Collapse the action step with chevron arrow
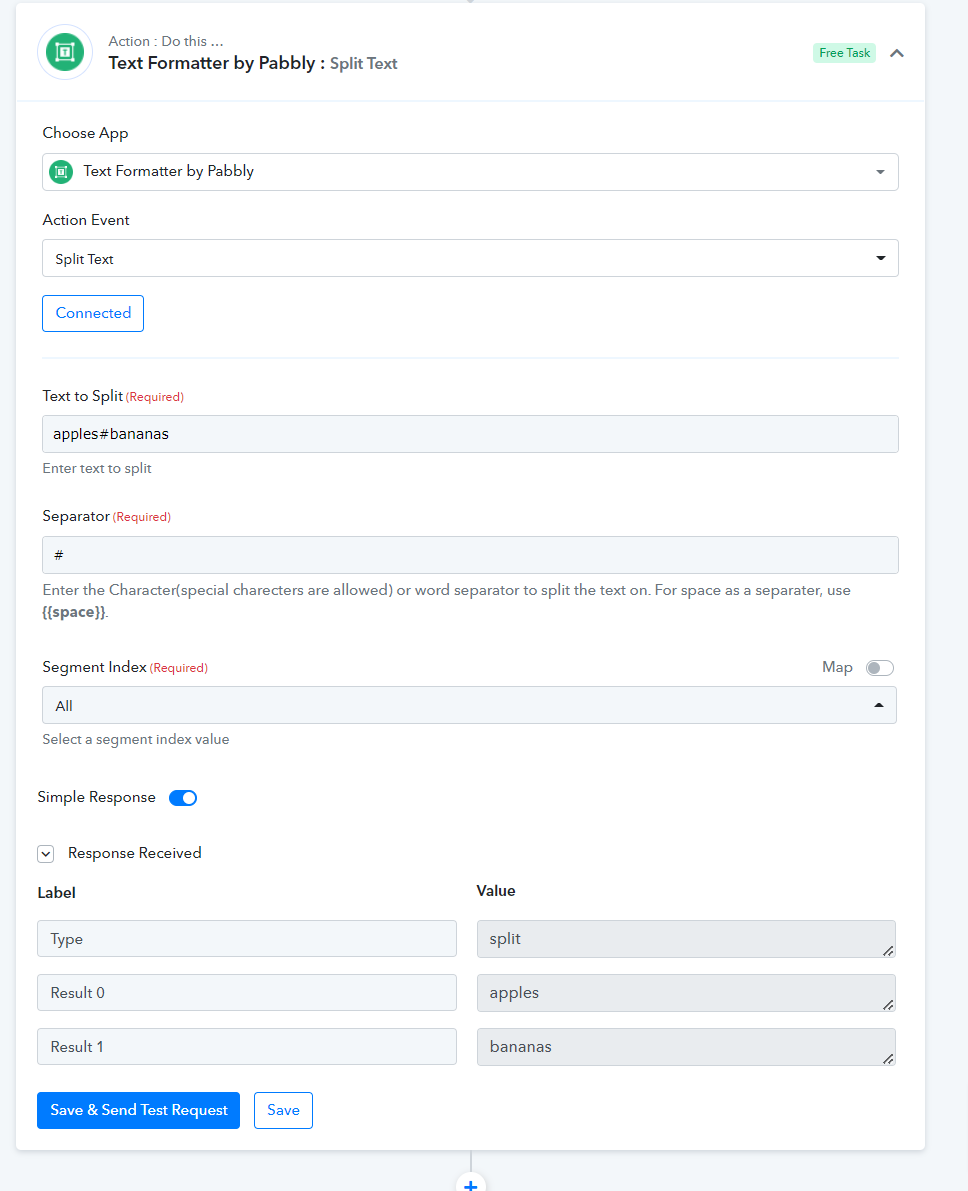This screenshot has width=968, height=1191. click(x=897, y=53)
